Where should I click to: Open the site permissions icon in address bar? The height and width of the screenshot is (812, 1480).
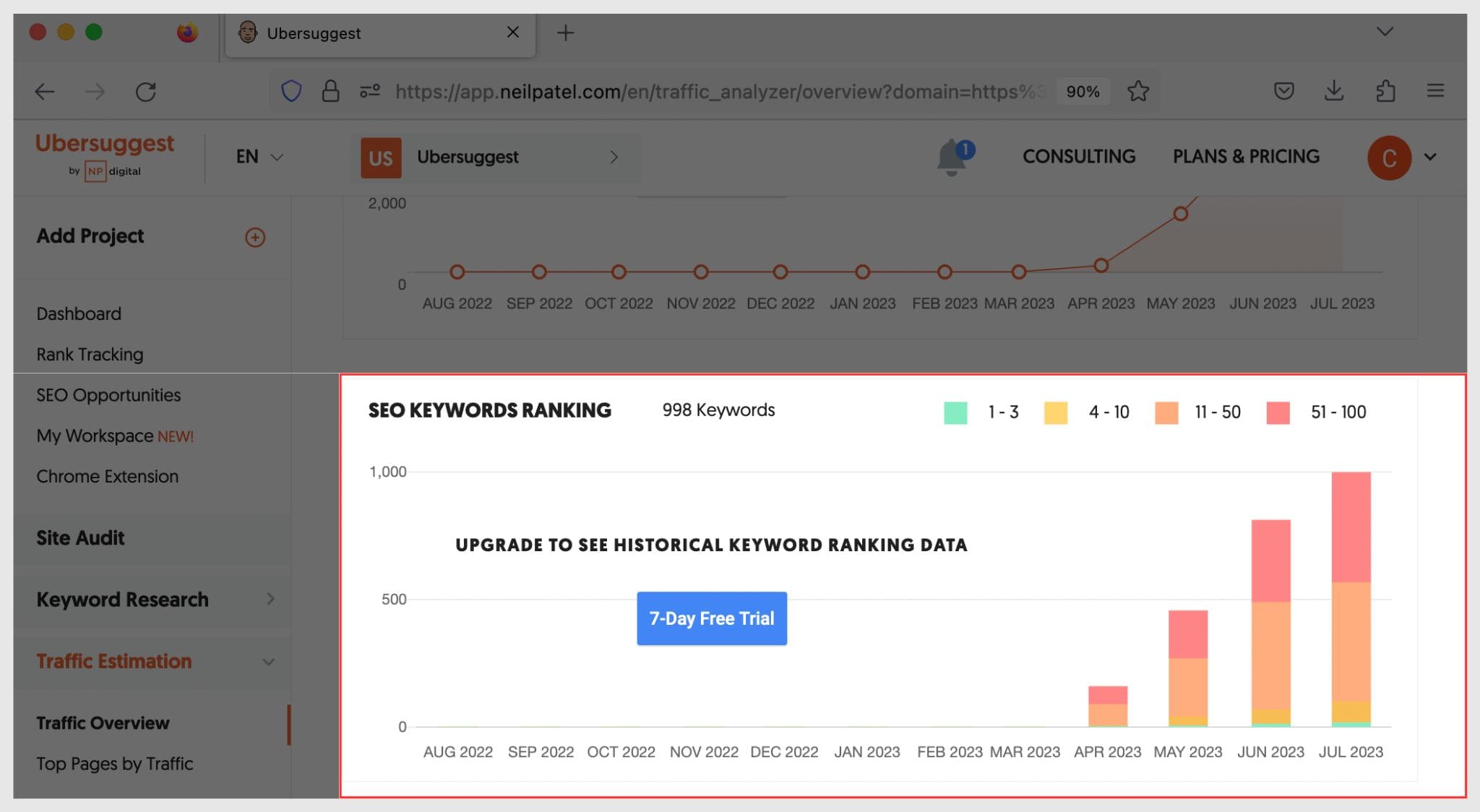pos(370,91)
